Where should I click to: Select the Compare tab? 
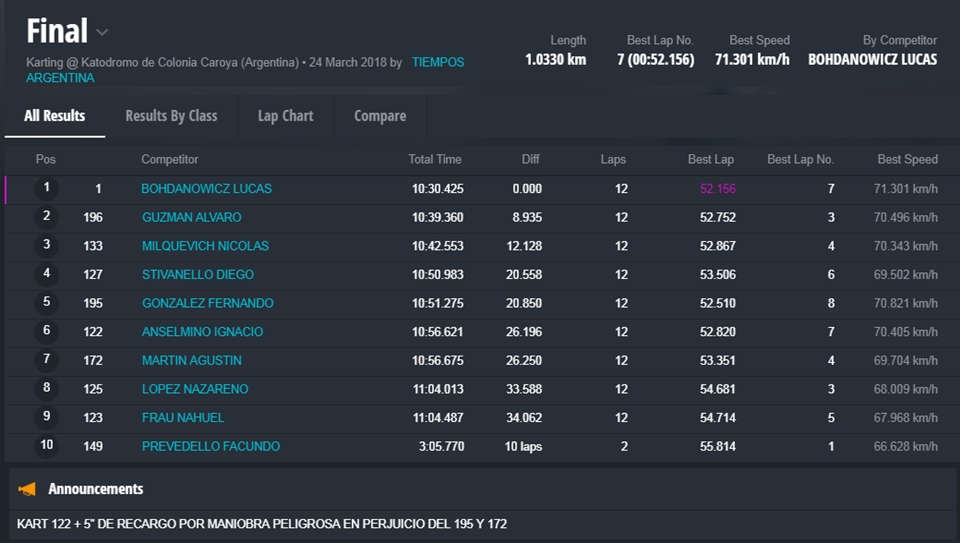point(380,116)
